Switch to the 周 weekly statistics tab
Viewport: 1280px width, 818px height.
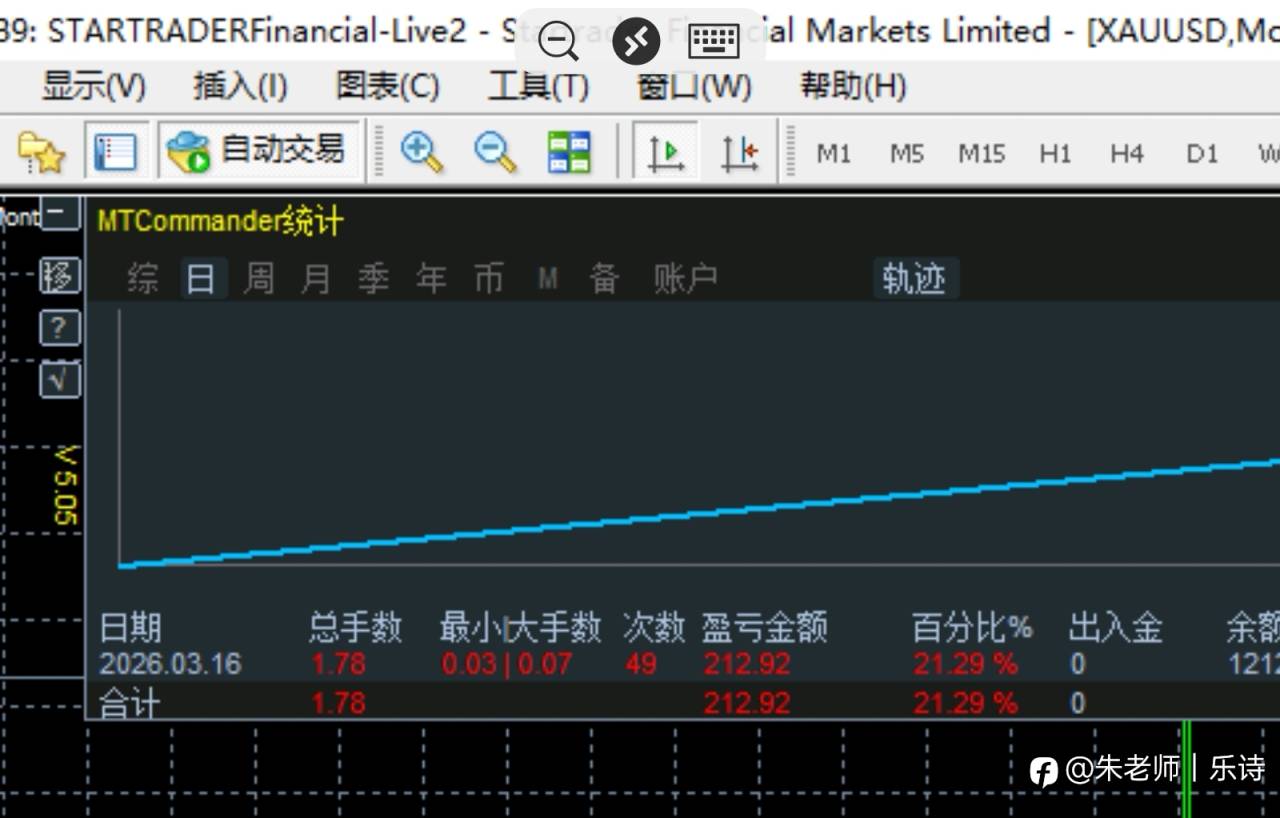point(258,278)
